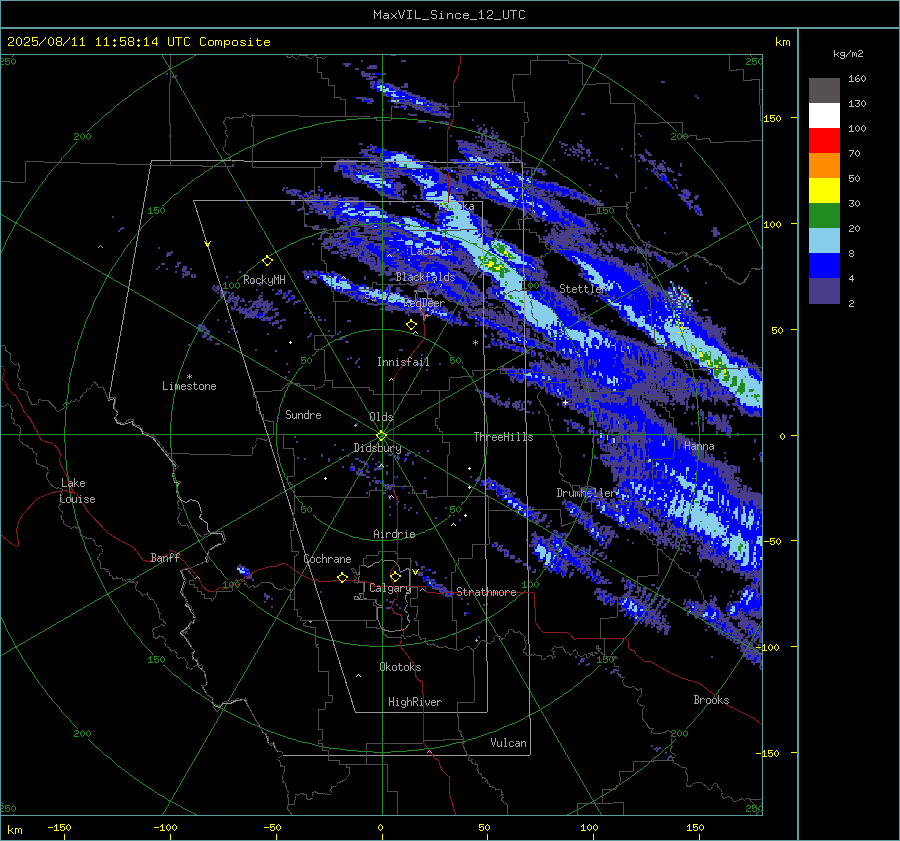900x841 pixels.
Task: Click the Strathmore city label
Action: (x=486, y=592)
